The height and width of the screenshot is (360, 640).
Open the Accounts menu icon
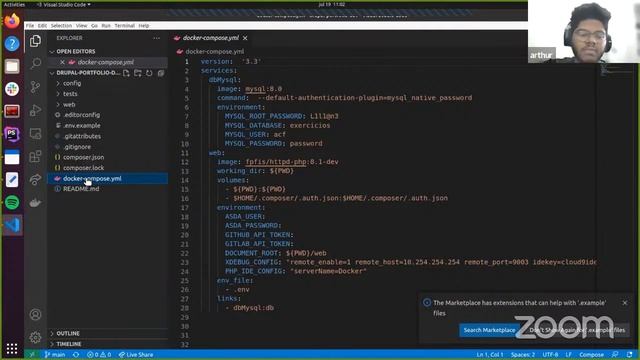(x=36, y=314)
